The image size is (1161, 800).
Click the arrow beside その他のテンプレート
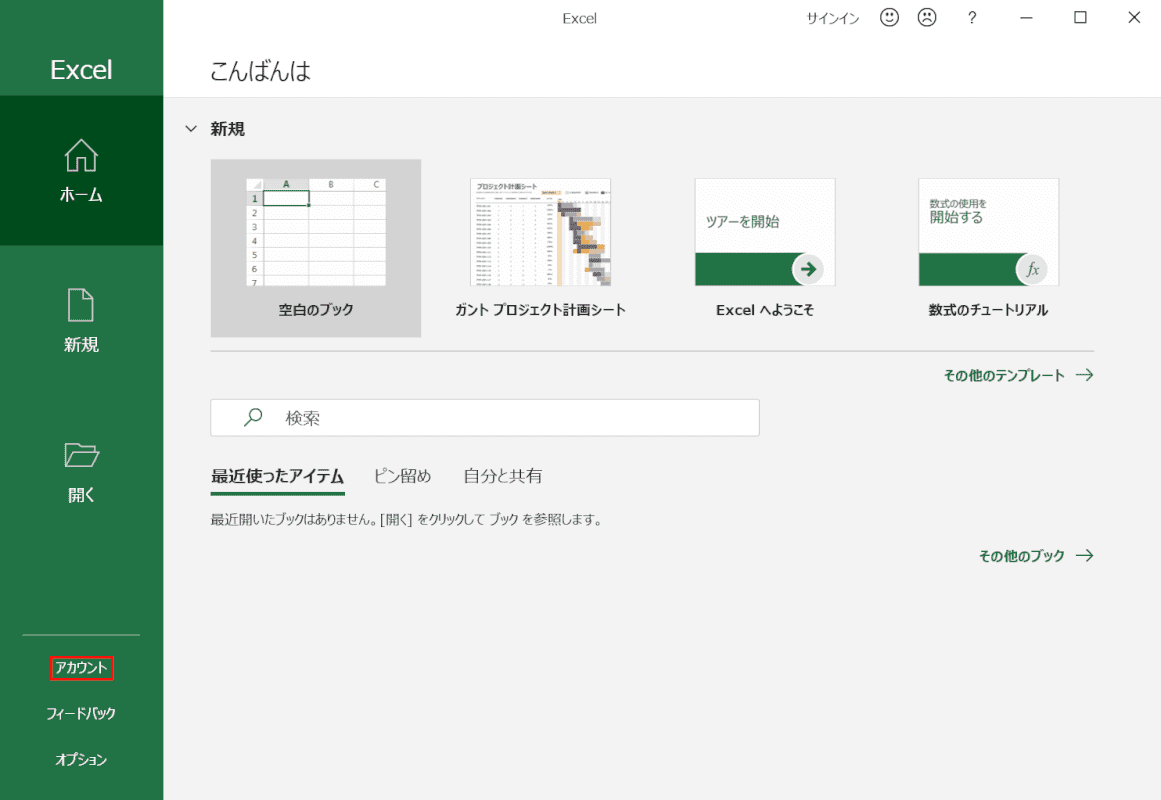(x=1085, y=375)
